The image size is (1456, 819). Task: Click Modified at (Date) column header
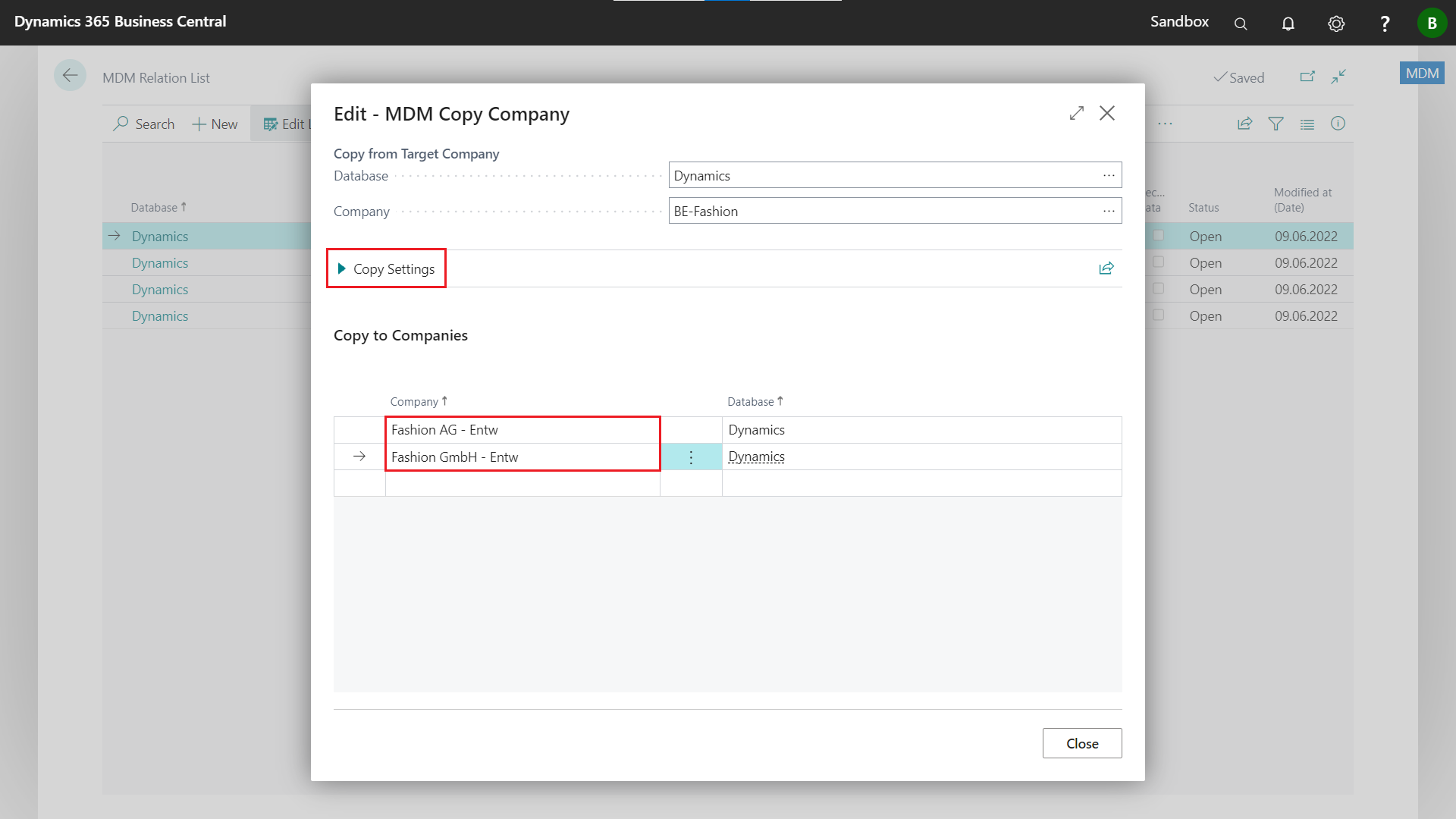coord(1303,199)
